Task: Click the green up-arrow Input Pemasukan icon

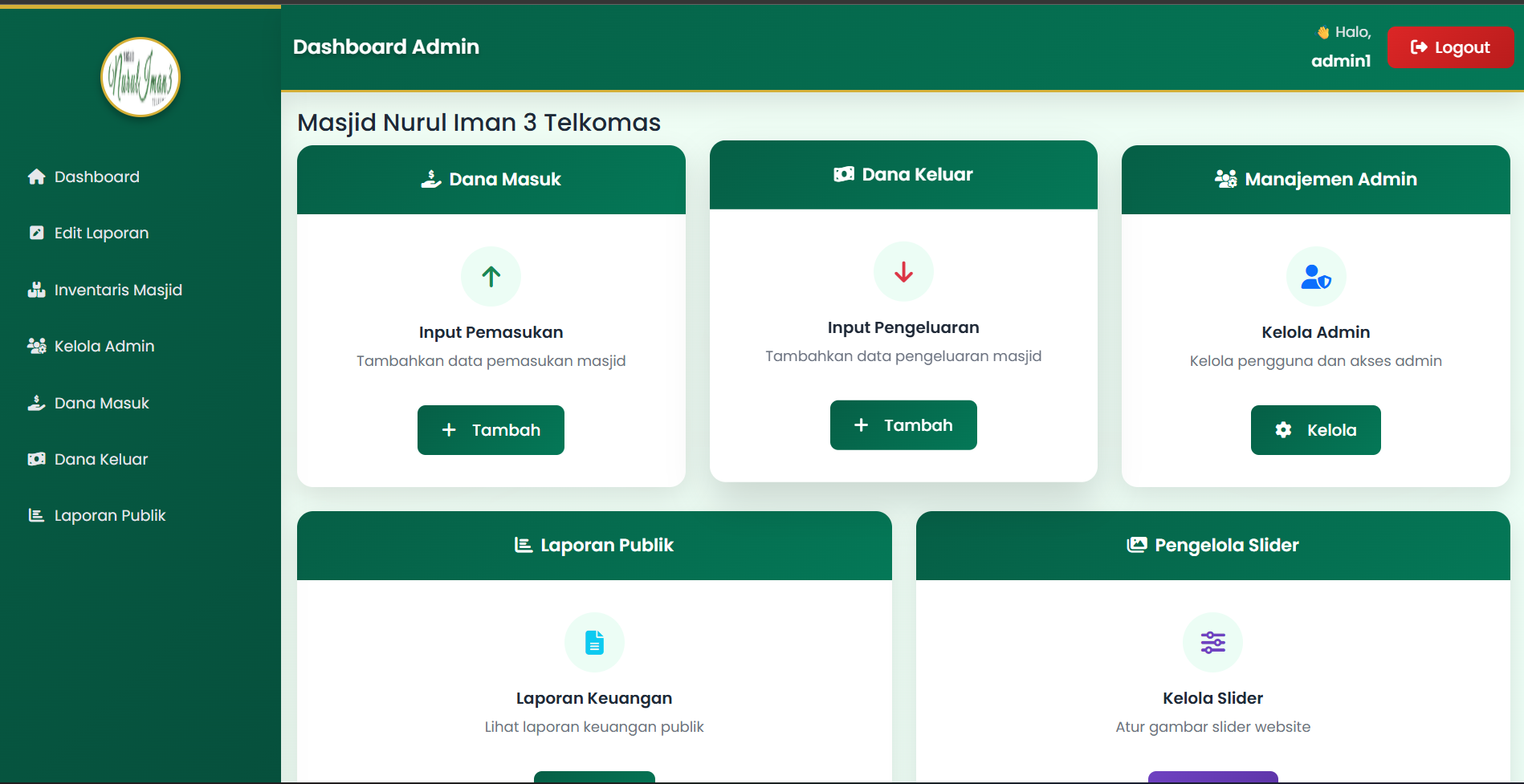Action: tap(491, 276)
